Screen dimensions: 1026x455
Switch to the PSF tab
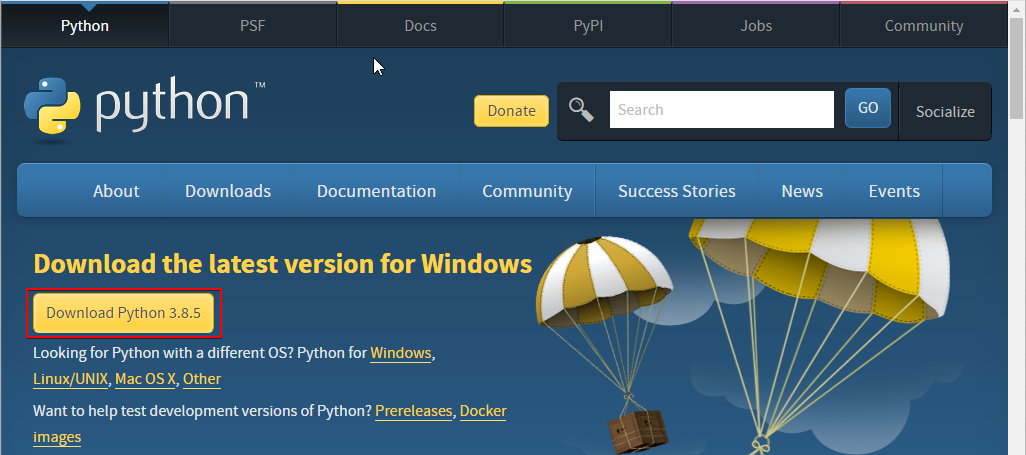click(253, 26)
